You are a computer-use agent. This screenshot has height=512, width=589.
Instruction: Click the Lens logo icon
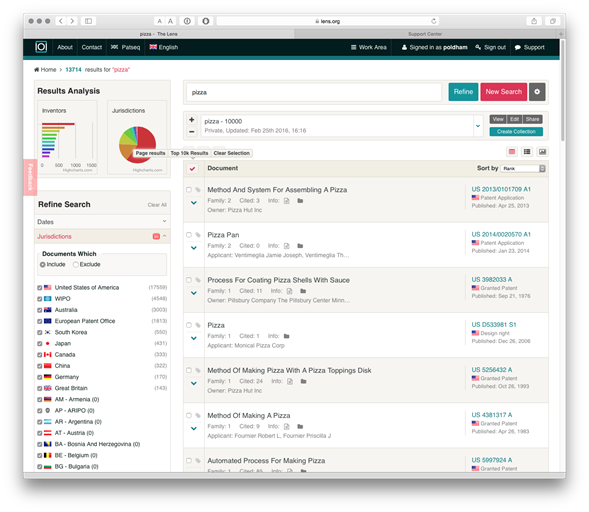pos(41,47)
